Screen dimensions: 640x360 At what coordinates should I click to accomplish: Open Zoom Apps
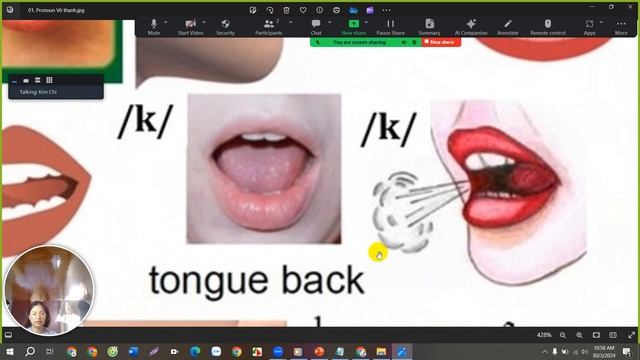(x=589, y=27)
